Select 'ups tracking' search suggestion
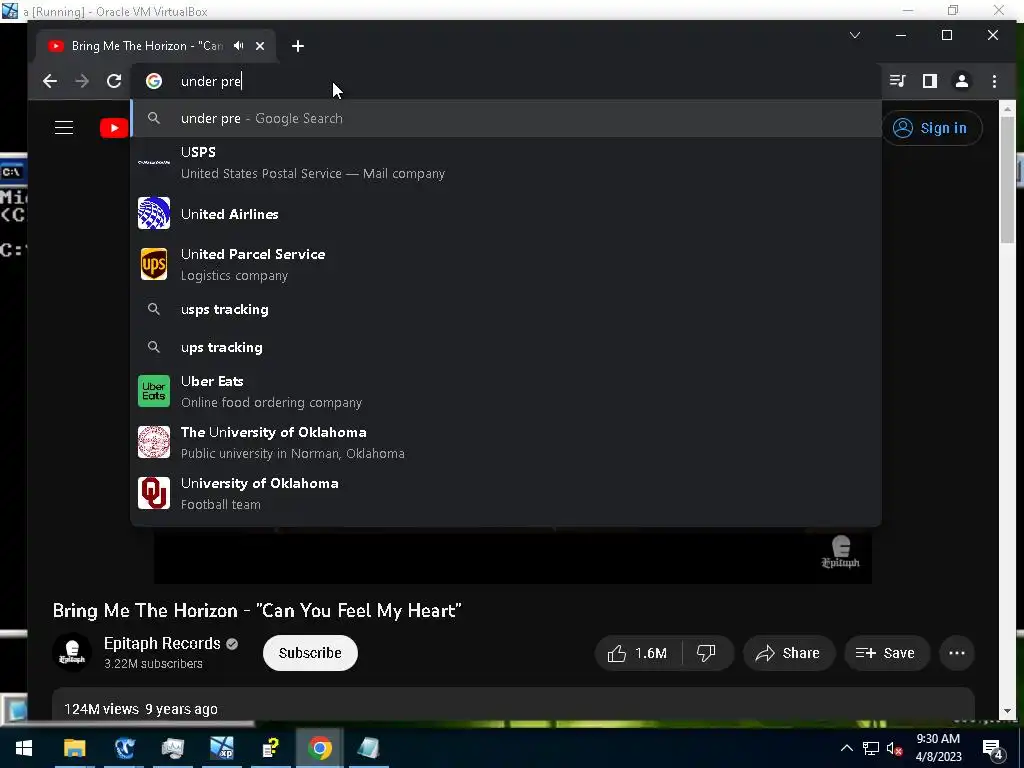The width and height of the screenshot is (1024, 768). [506, 347]
